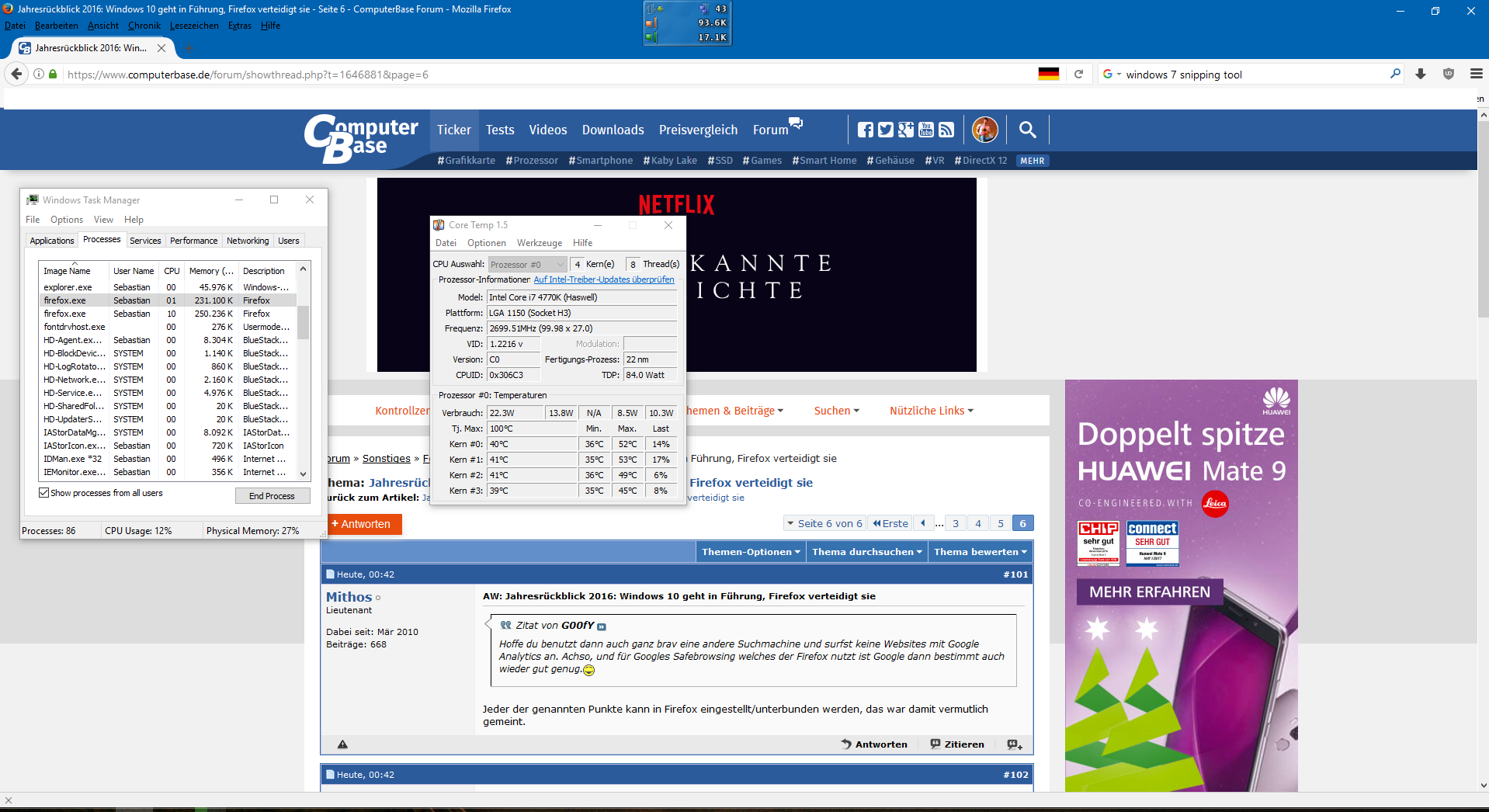This screenshot has height=812, width=1489.
Task: Expand Thema bewerten dropdown
Action: coord(981,552)
